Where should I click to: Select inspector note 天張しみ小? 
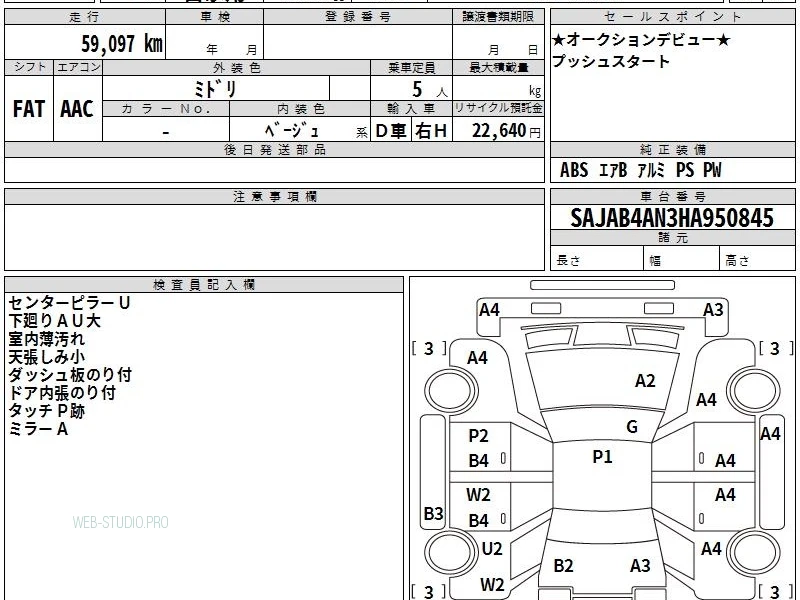(x=46, y=357)
